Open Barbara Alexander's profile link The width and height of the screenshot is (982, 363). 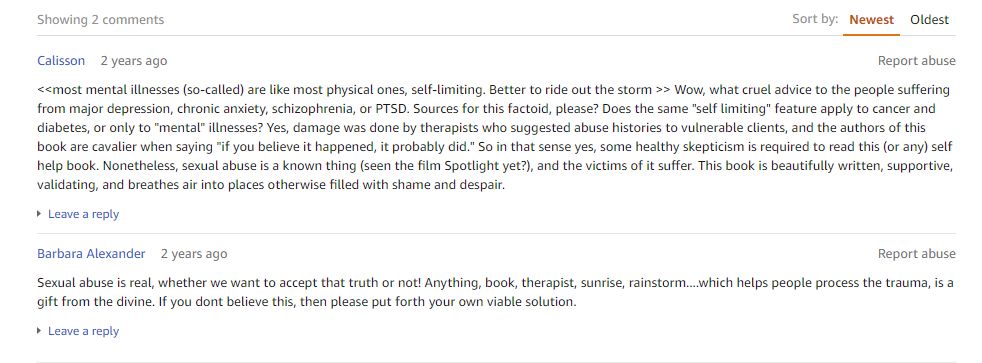point(91,253)
